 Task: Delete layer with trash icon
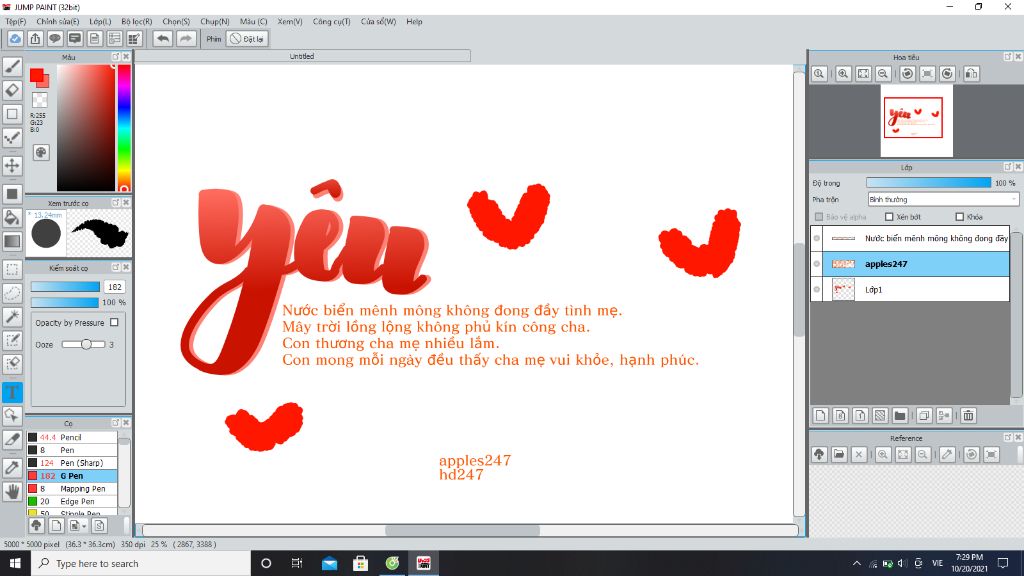click(x=968, y=415)
